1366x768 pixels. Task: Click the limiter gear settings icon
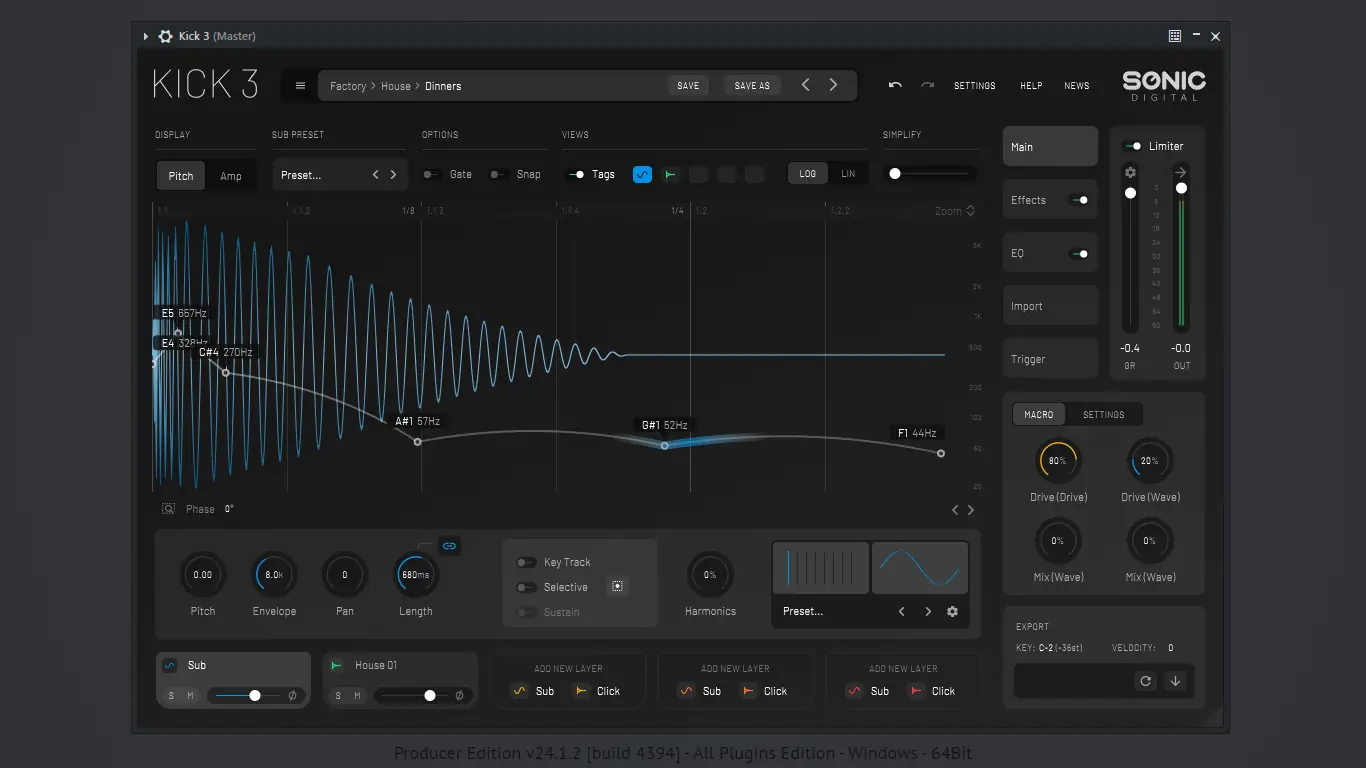[1130, 173]
